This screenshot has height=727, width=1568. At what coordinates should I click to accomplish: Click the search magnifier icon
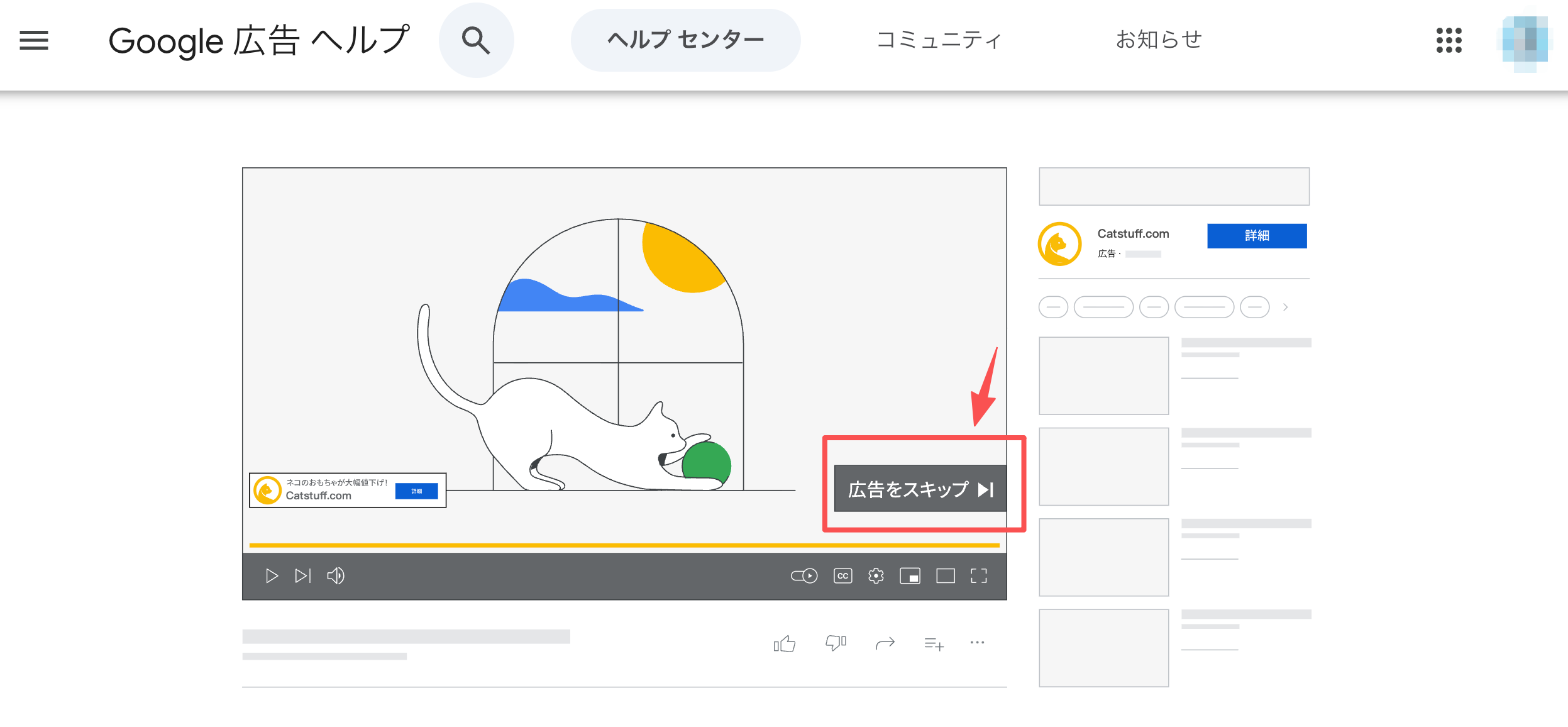tap(476, 40)
